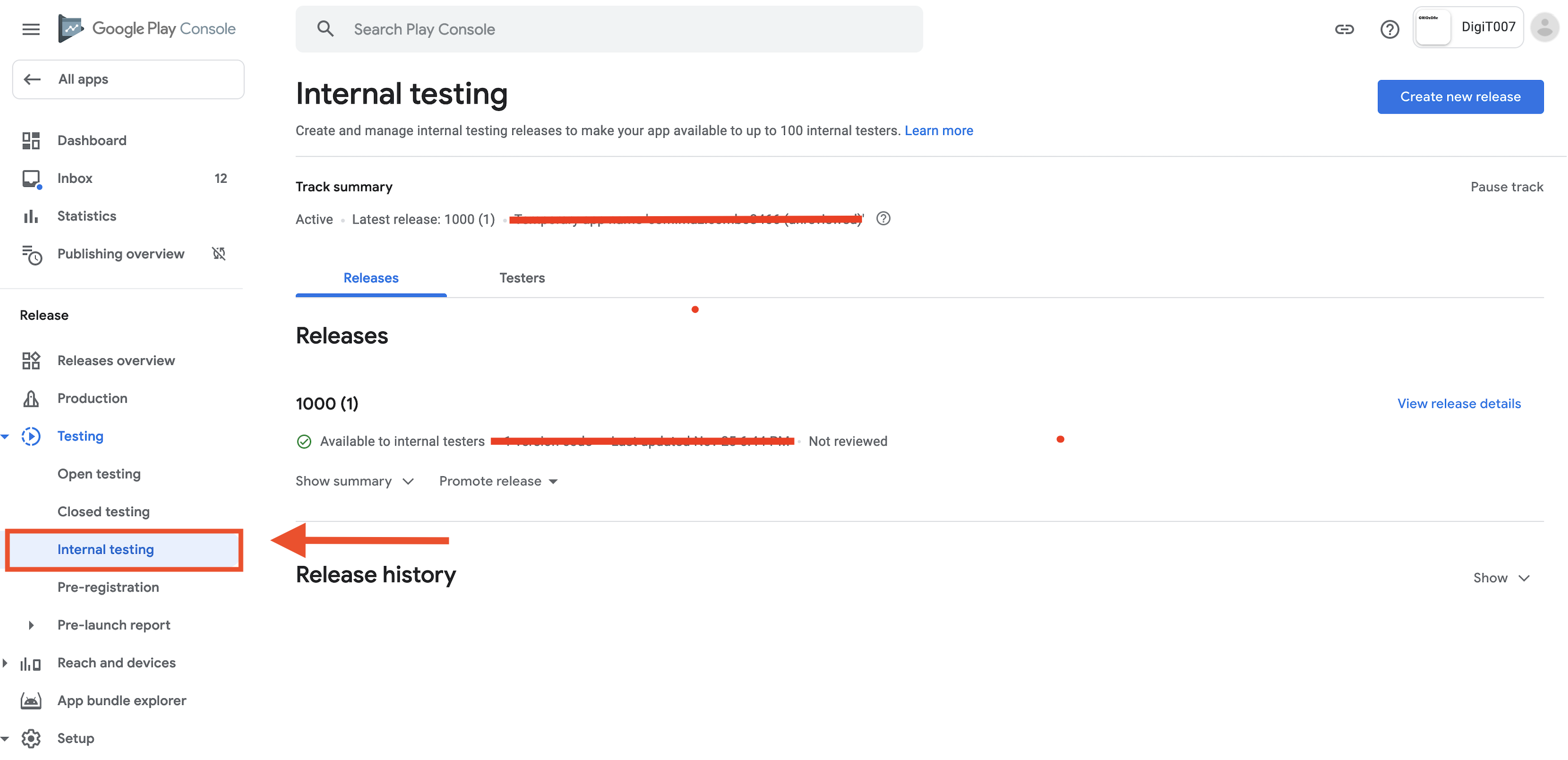This screenshot has width=1568, height=760.
Task: Go to Statistics in sidebar
Action: click(x=86, y=216)
